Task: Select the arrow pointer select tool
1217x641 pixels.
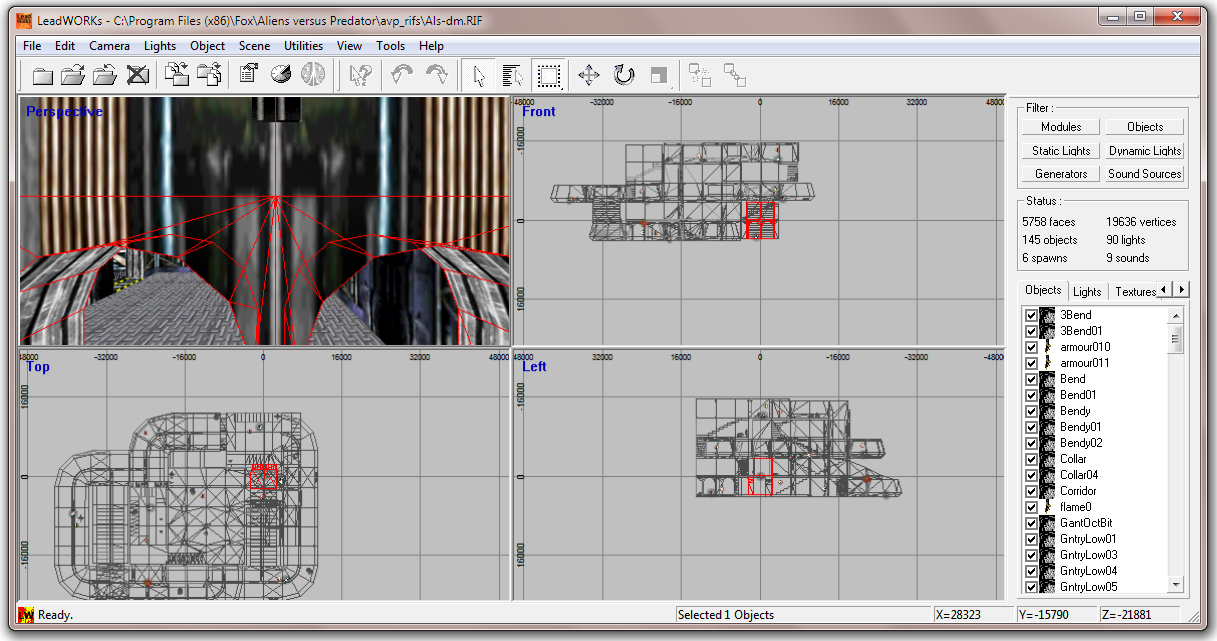Action: point(479,75)
